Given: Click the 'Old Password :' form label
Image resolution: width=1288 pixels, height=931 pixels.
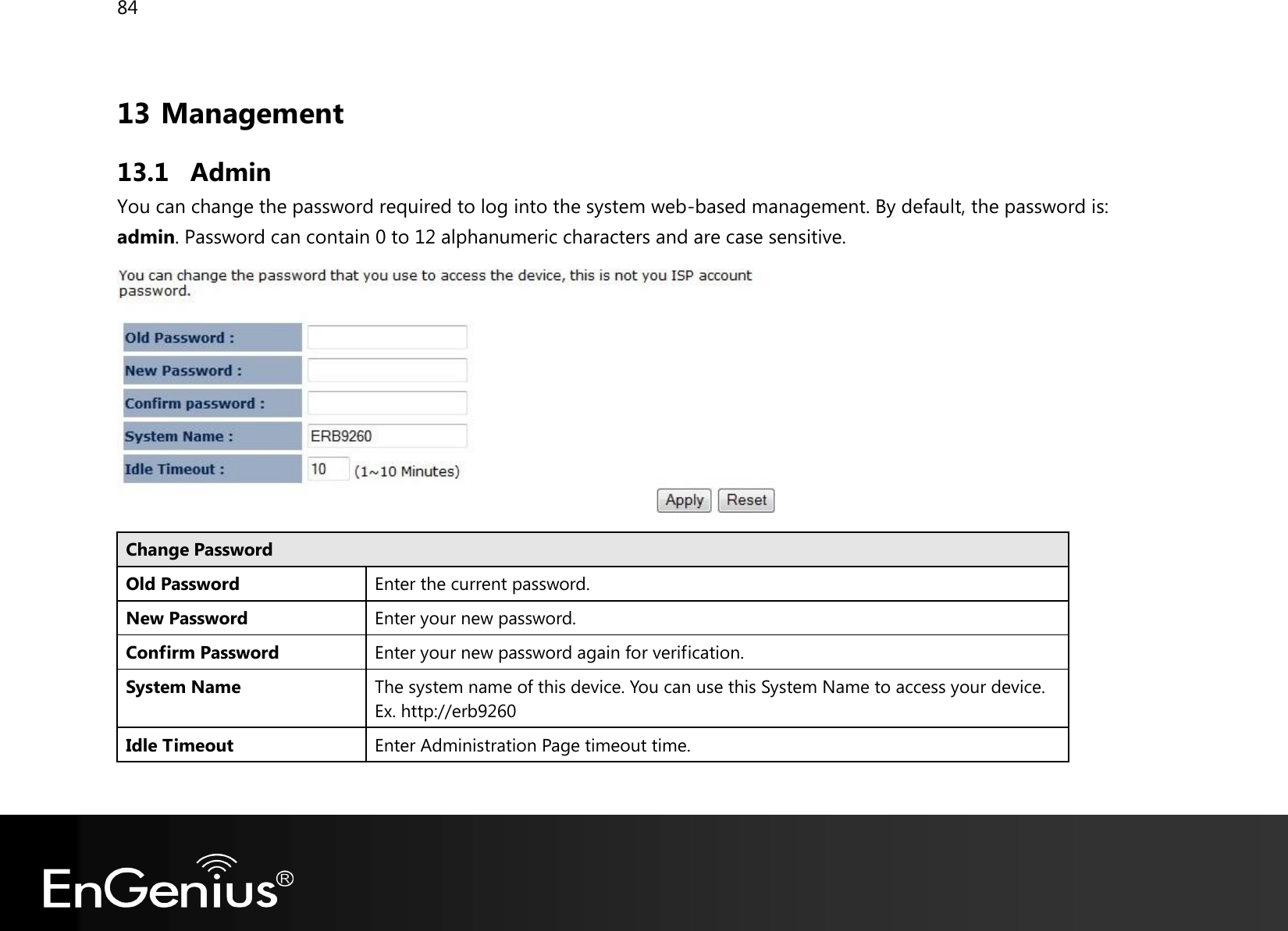Looking at the screenshot, I should [212, 338].
